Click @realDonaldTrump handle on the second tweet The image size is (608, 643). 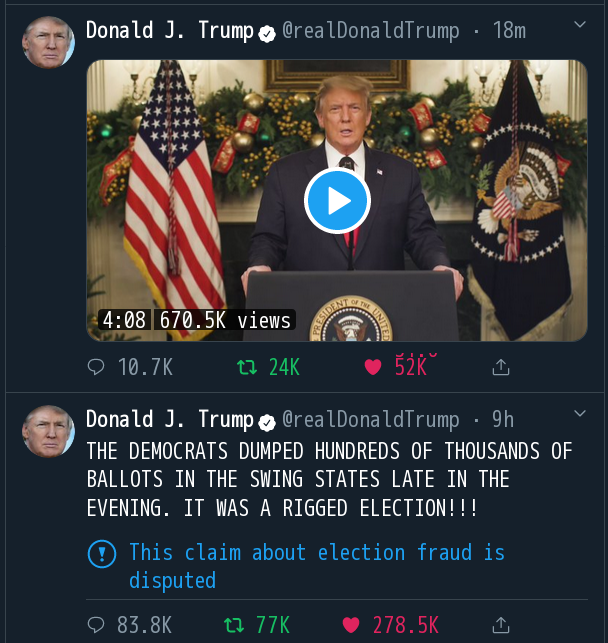click(372, 419)
